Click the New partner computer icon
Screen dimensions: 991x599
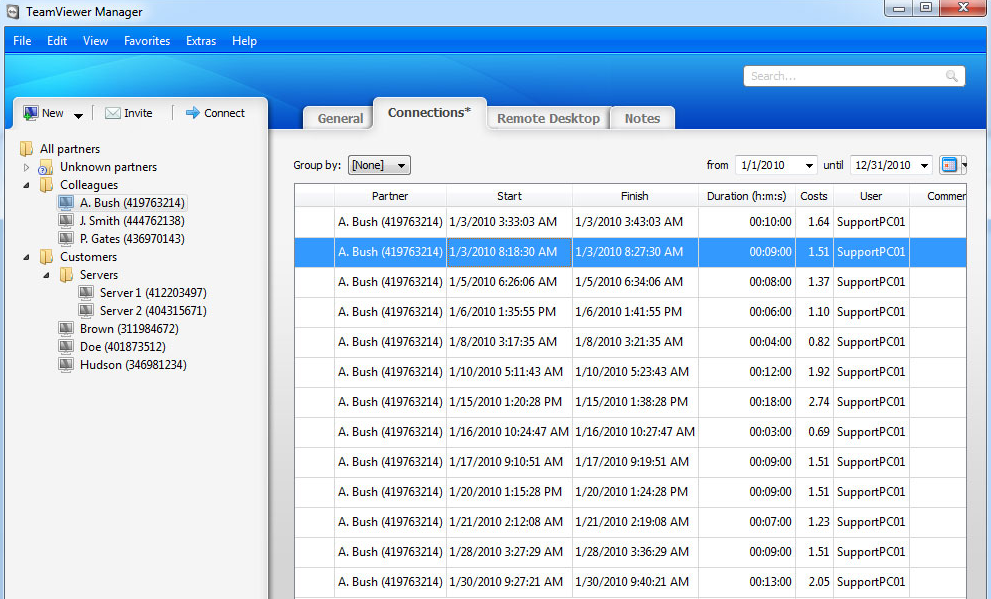point(30,113)
